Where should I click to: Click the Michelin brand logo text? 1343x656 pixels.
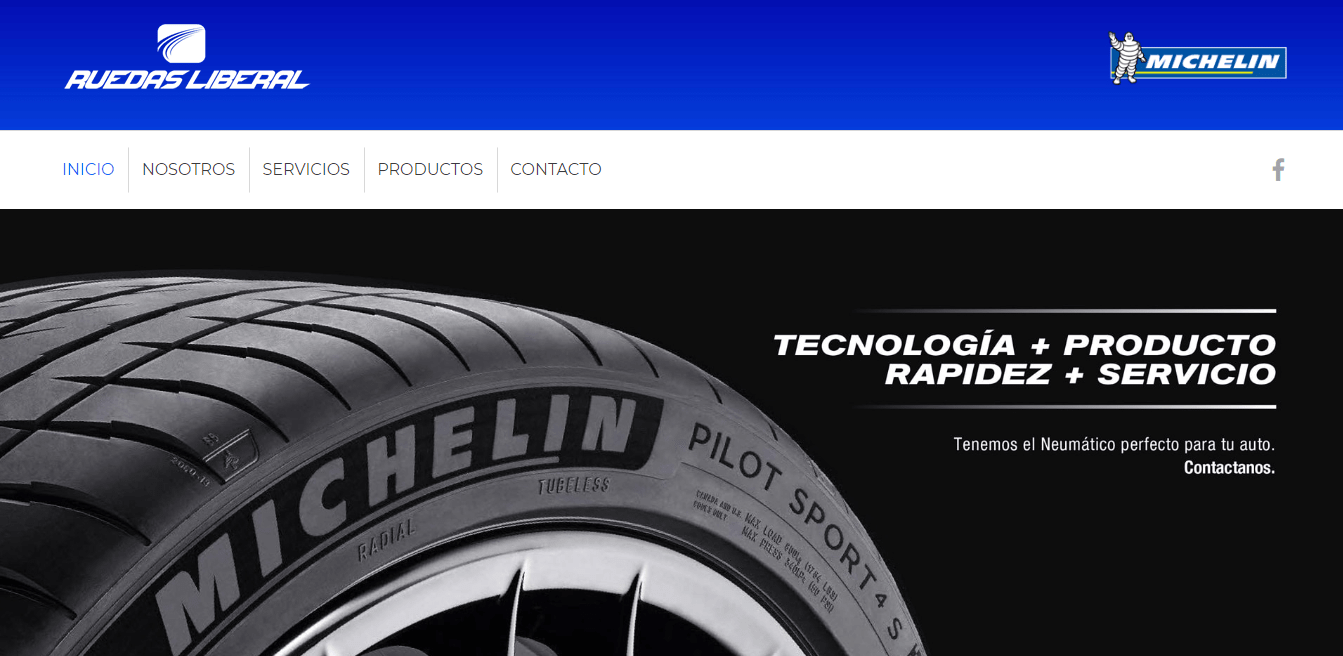pyautogui.click(x=1213, y=62)
